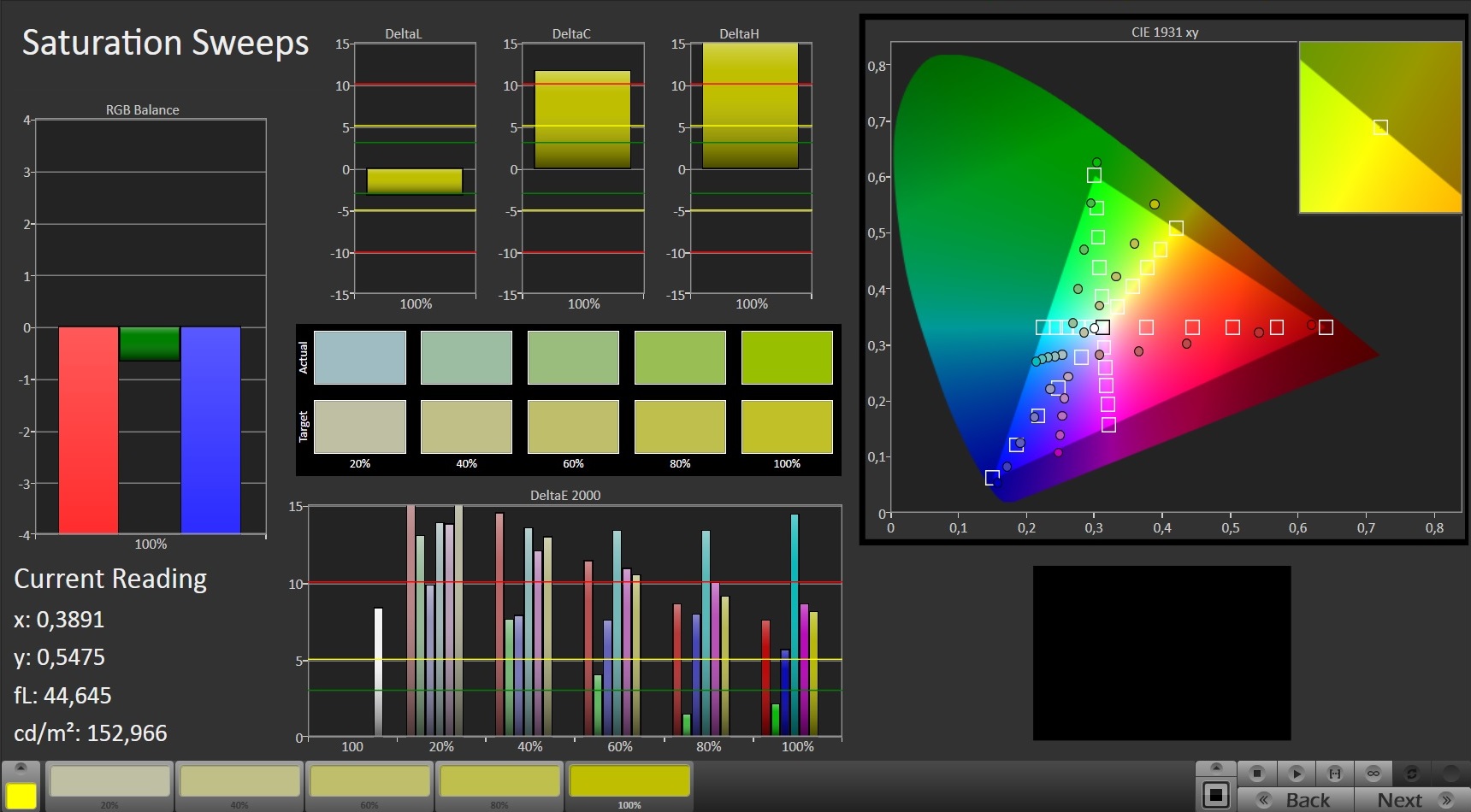The height and width of the screenshot is (812, 1471).
Task: Click the continuous-read infinity icon
Action: 1373,774
